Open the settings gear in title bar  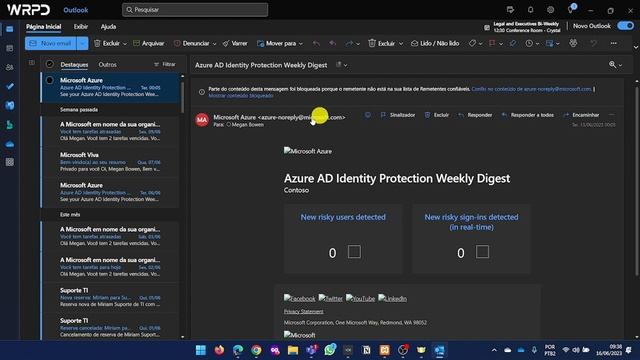551,9
